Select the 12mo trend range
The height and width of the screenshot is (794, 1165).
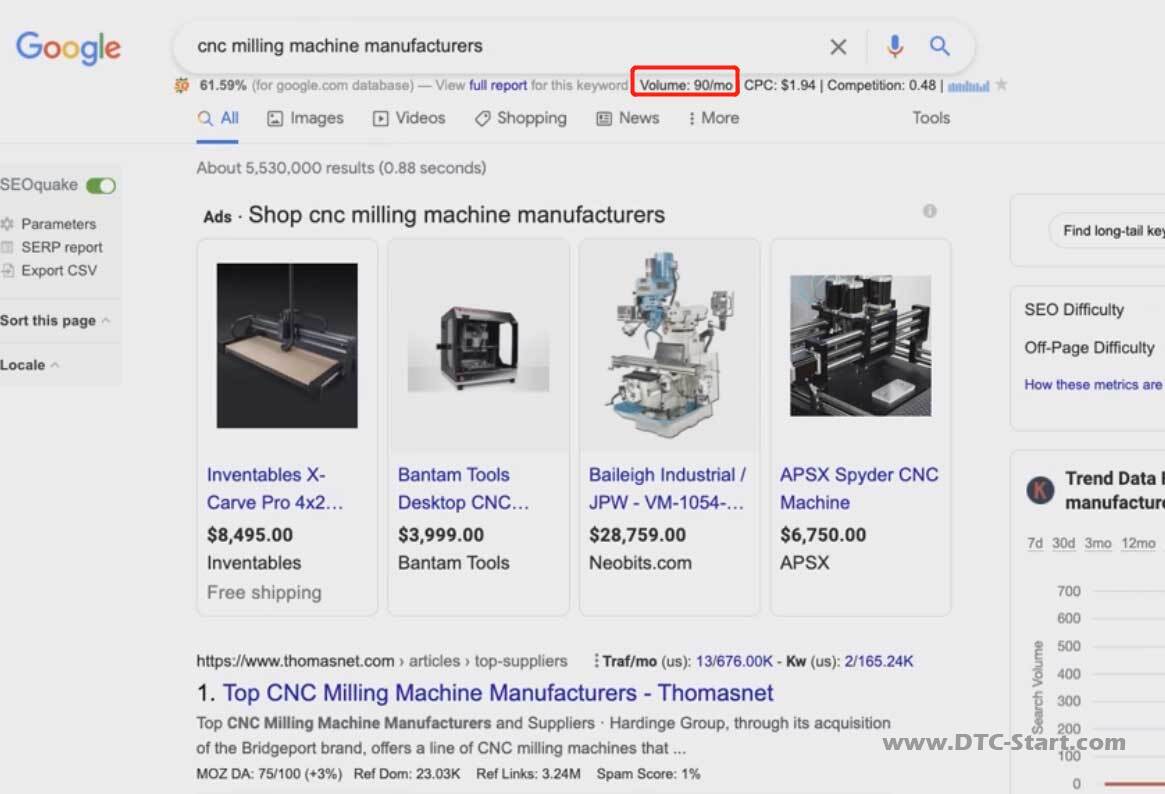[1138, 543]
